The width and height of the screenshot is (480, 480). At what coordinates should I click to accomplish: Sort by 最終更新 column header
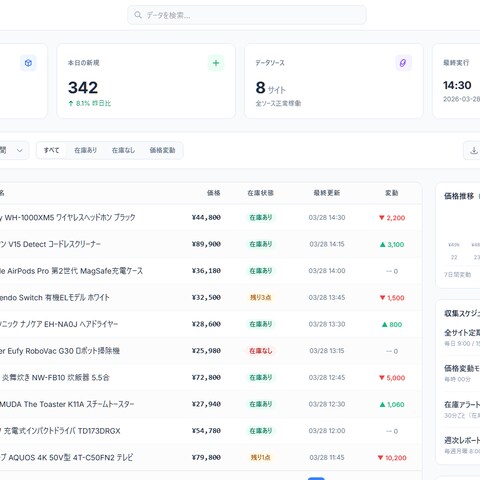(x=327, y=193)
